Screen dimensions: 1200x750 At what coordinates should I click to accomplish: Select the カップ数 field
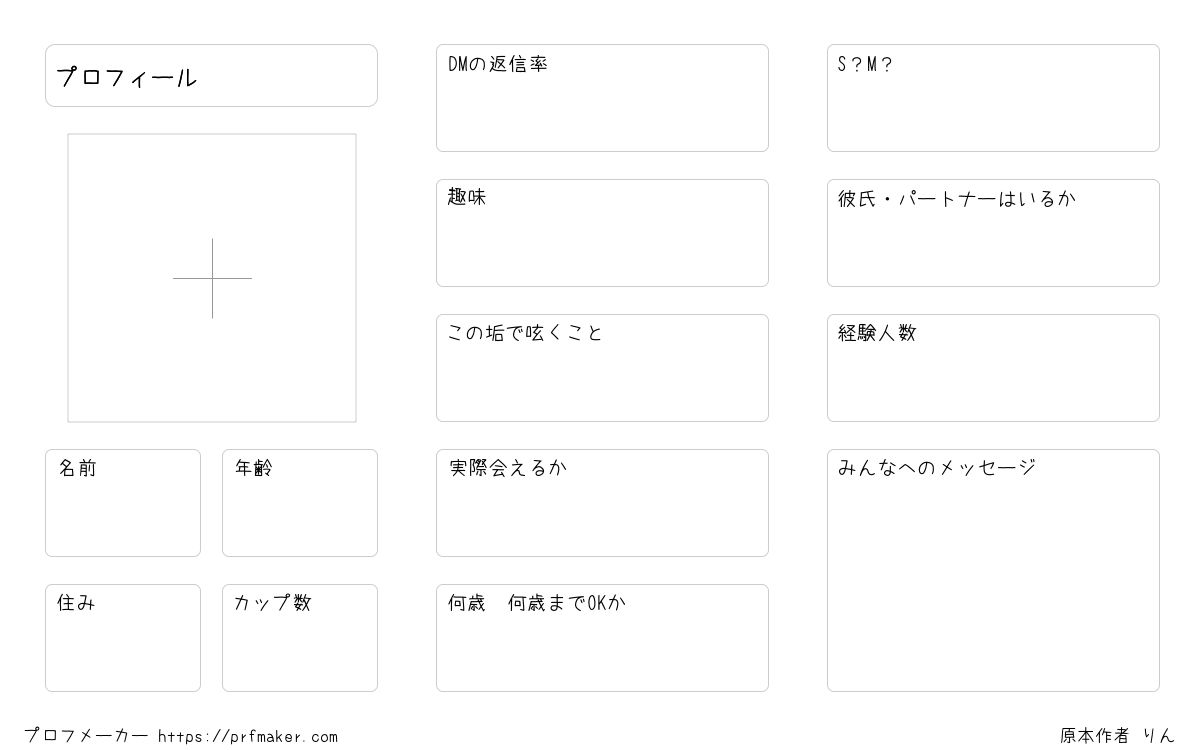pos(300,638)
